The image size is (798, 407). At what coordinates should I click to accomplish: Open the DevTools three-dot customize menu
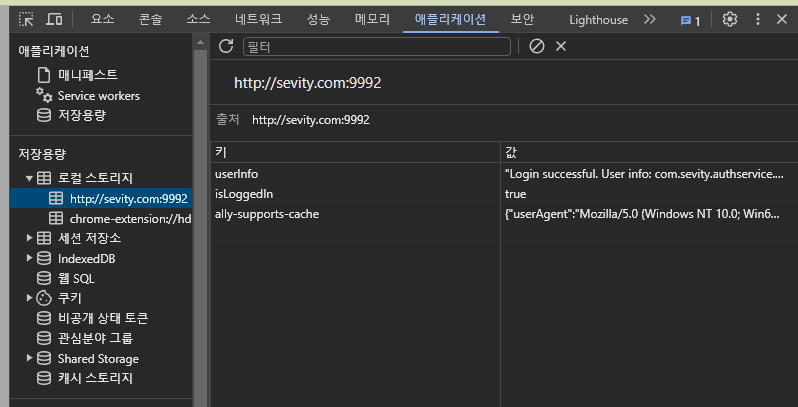(758, 19)
